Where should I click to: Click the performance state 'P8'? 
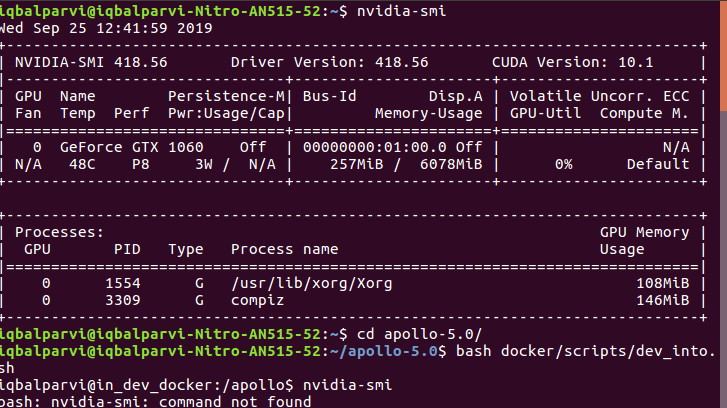[x=140, y=164]
